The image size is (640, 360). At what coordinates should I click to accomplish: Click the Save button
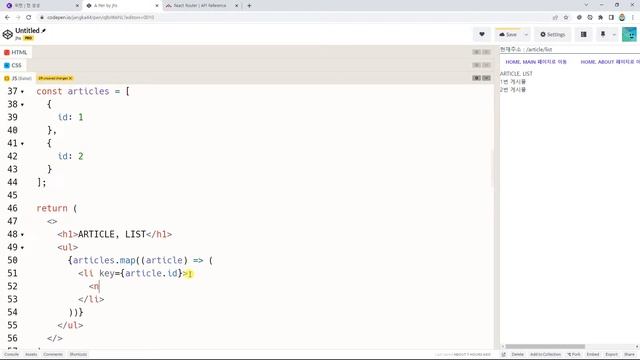click(x=508, y=35)
